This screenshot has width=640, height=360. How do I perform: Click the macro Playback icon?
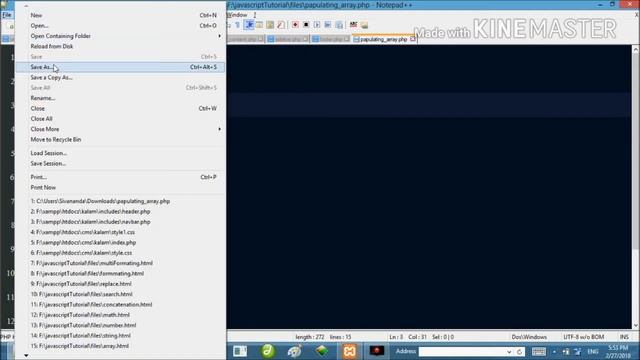point(317,25)
